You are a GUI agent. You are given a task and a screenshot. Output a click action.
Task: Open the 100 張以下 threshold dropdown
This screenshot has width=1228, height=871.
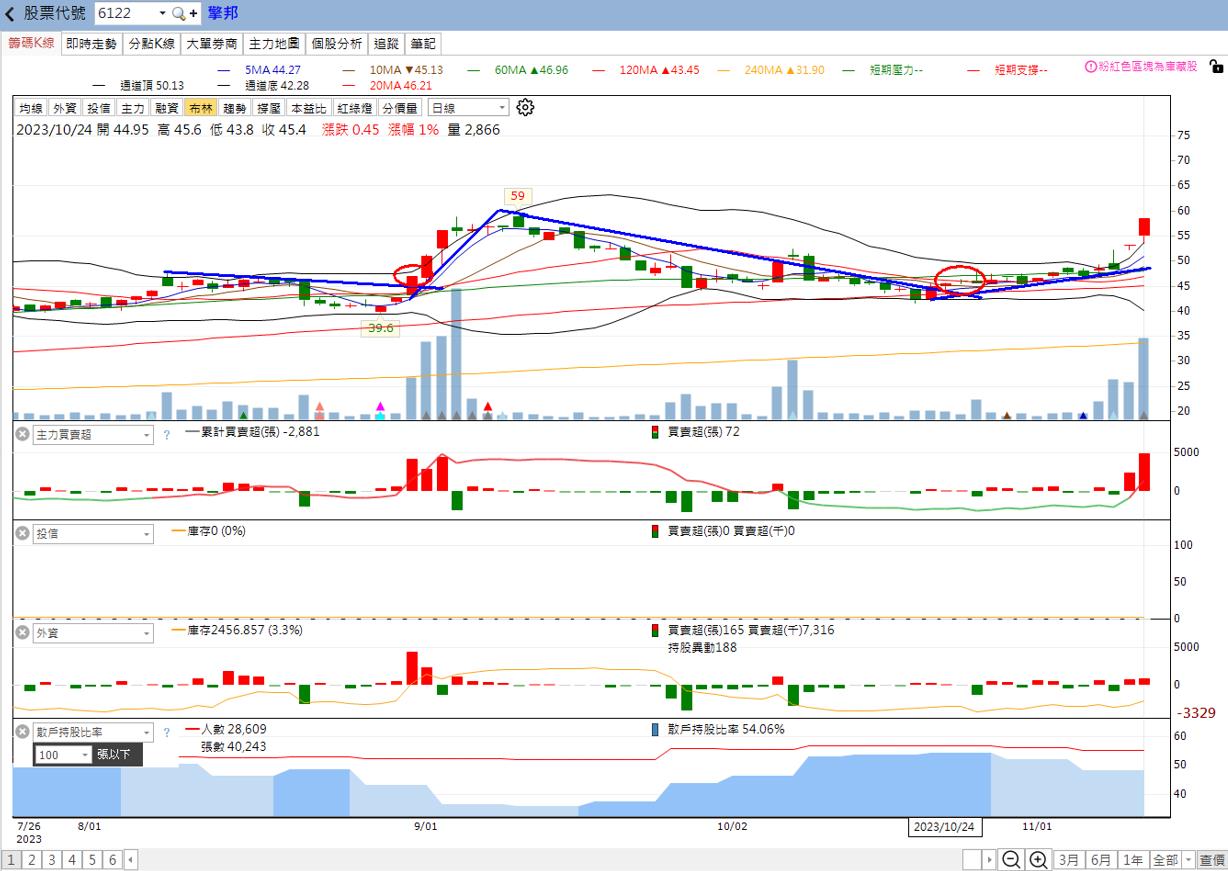coord(84,755)
